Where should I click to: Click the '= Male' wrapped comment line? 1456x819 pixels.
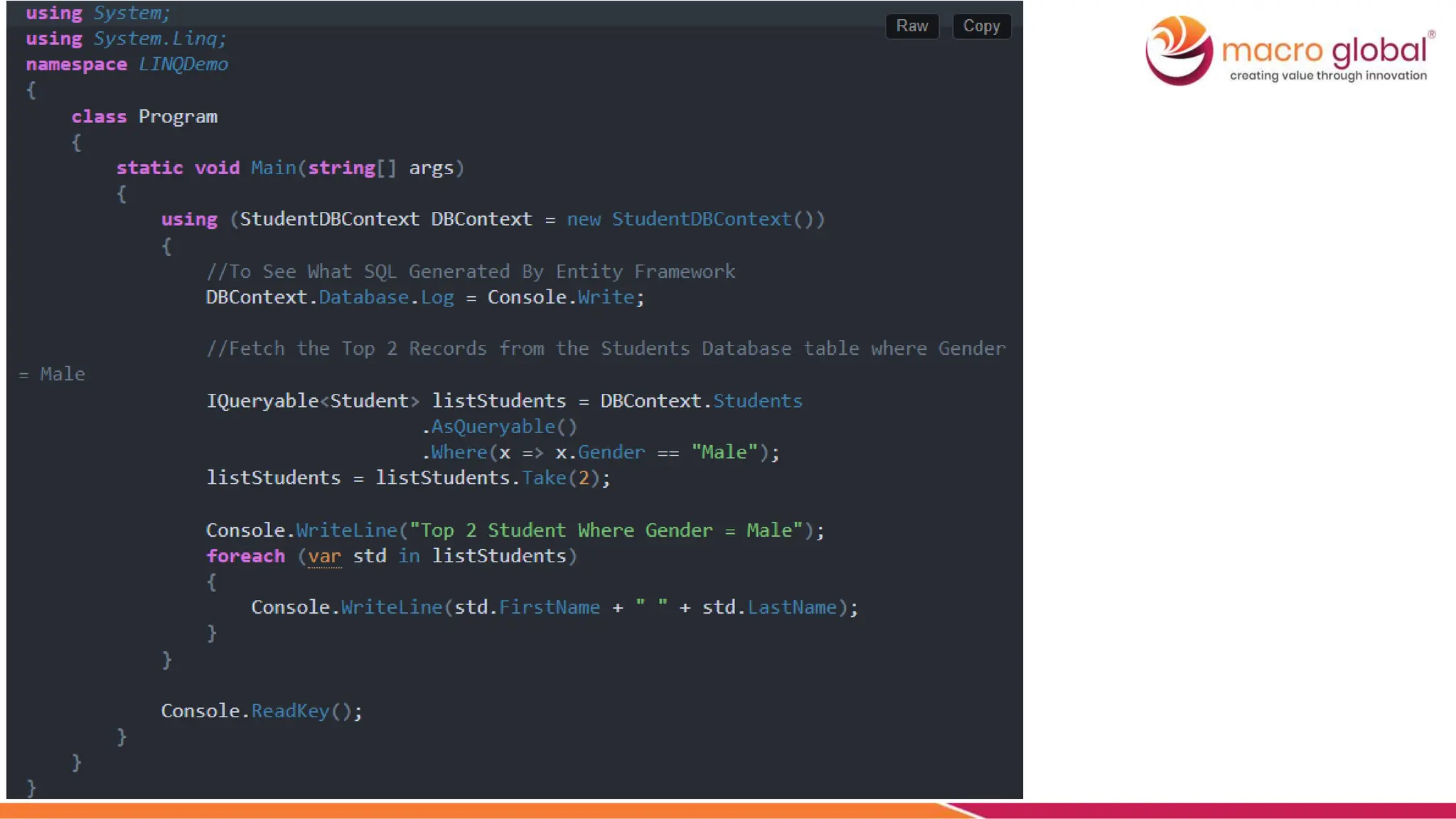(51, 374)
